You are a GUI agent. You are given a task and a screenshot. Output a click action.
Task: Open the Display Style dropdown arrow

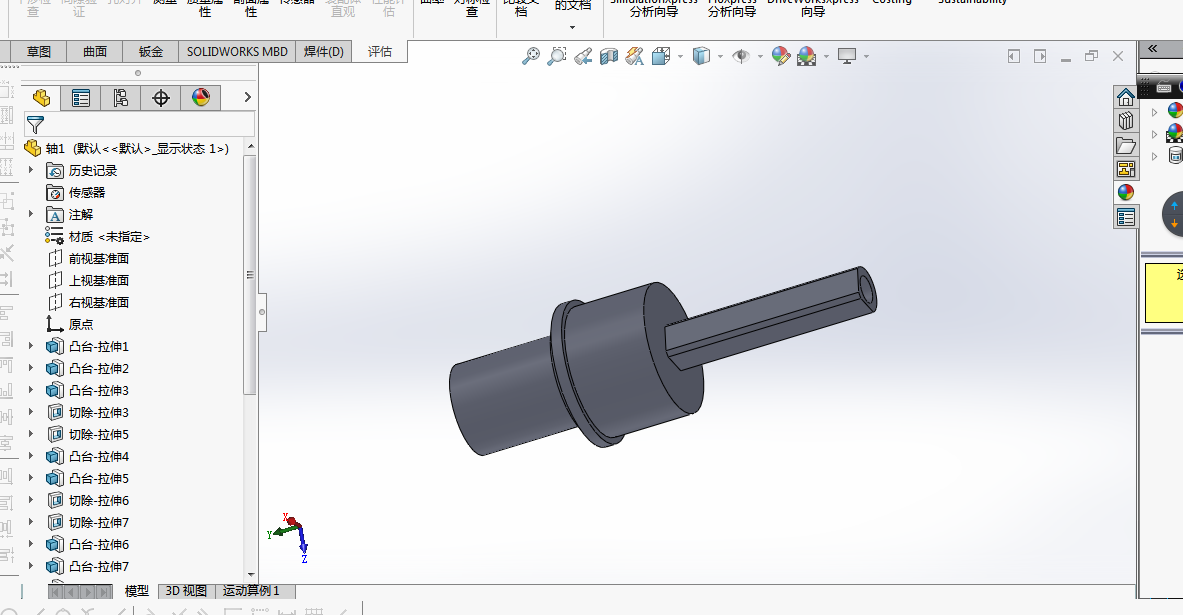click(x=721, y=57)
